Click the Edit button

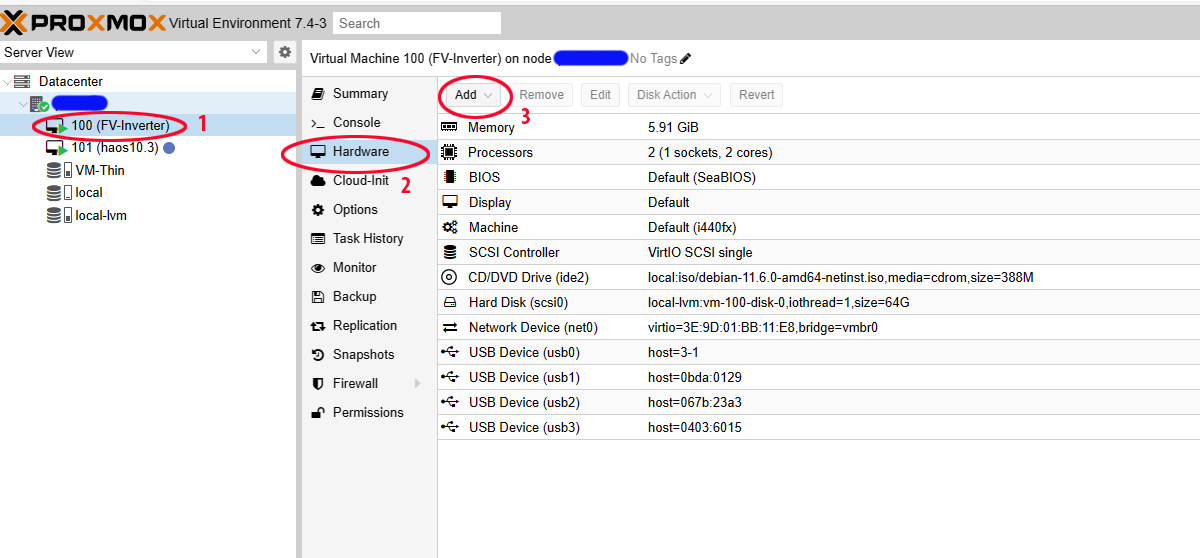point(600,95)
